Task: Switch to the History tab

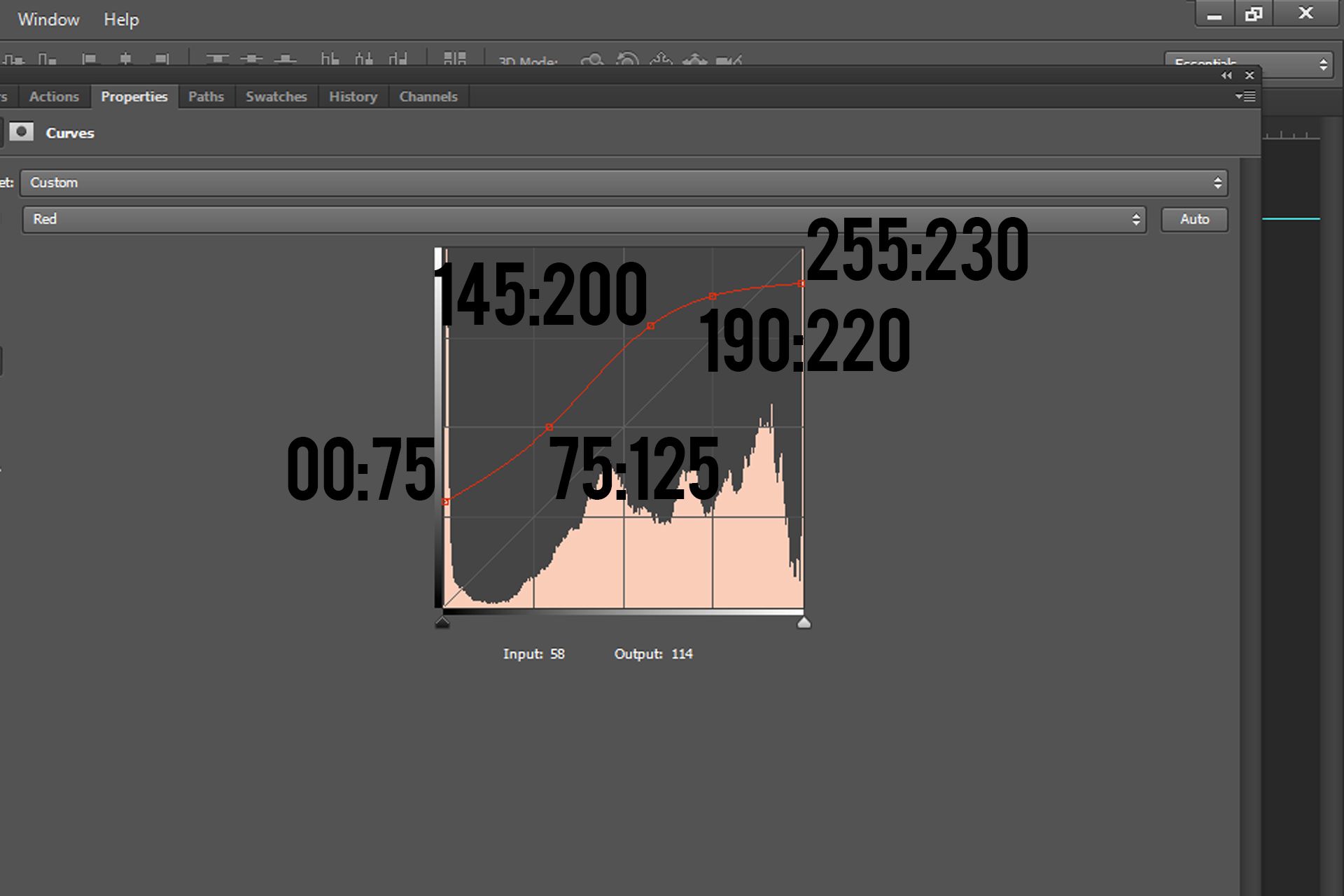Action: coord(353,97)
